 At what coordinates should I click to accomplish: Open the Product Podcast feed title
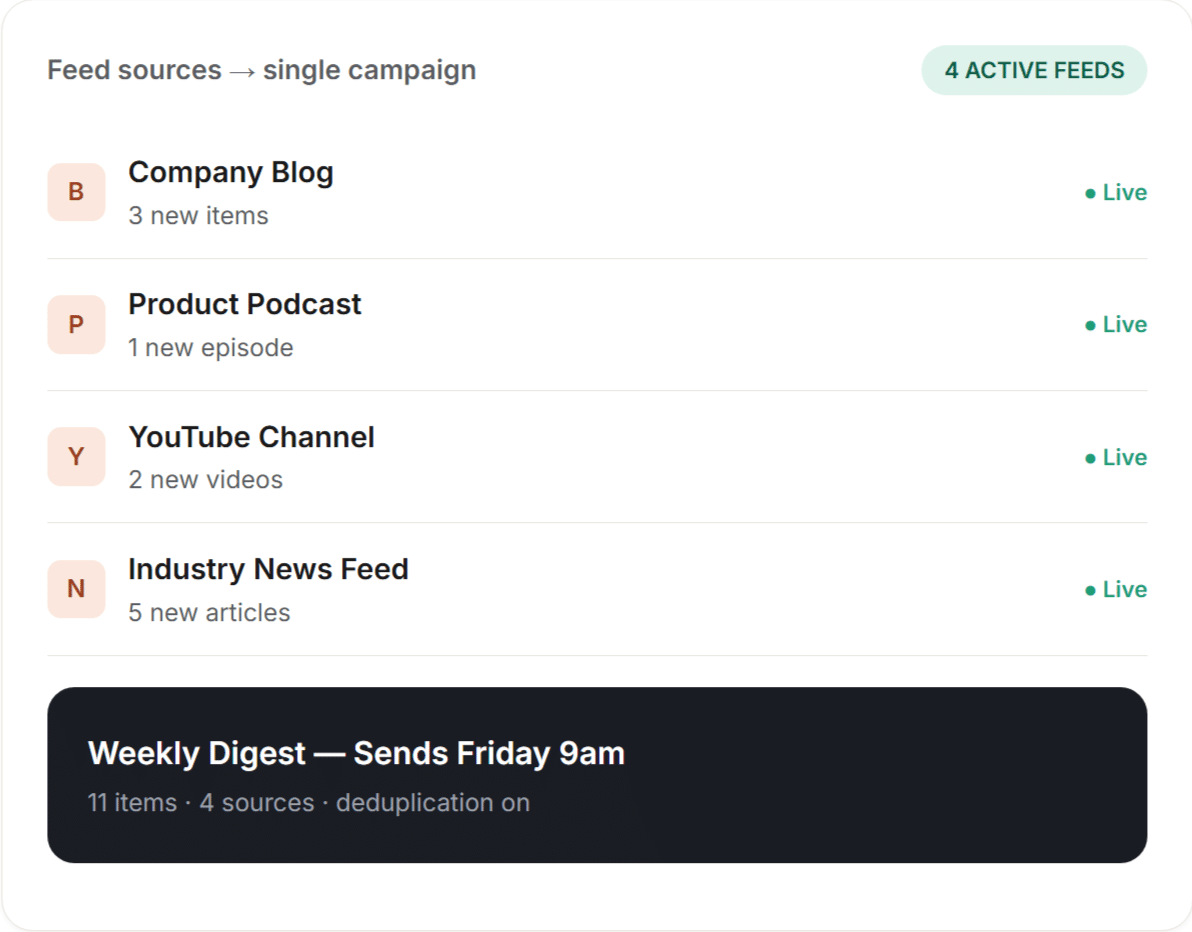coord(244,304)
